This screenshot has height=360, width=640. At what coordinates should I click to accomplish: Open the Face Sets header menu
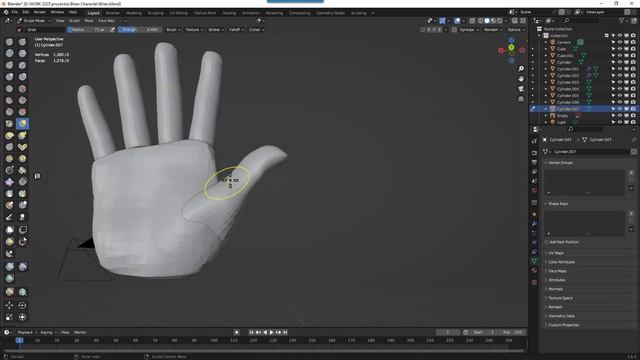[106, 20]
